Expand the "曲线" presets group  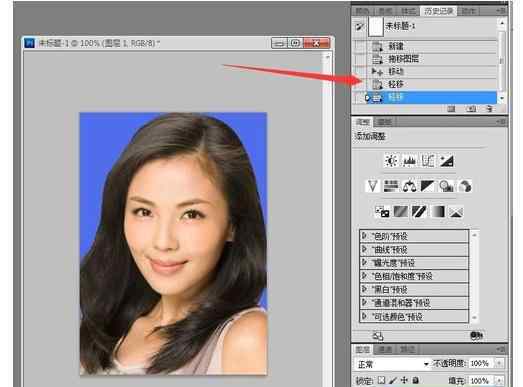click(x=364, y=249)
